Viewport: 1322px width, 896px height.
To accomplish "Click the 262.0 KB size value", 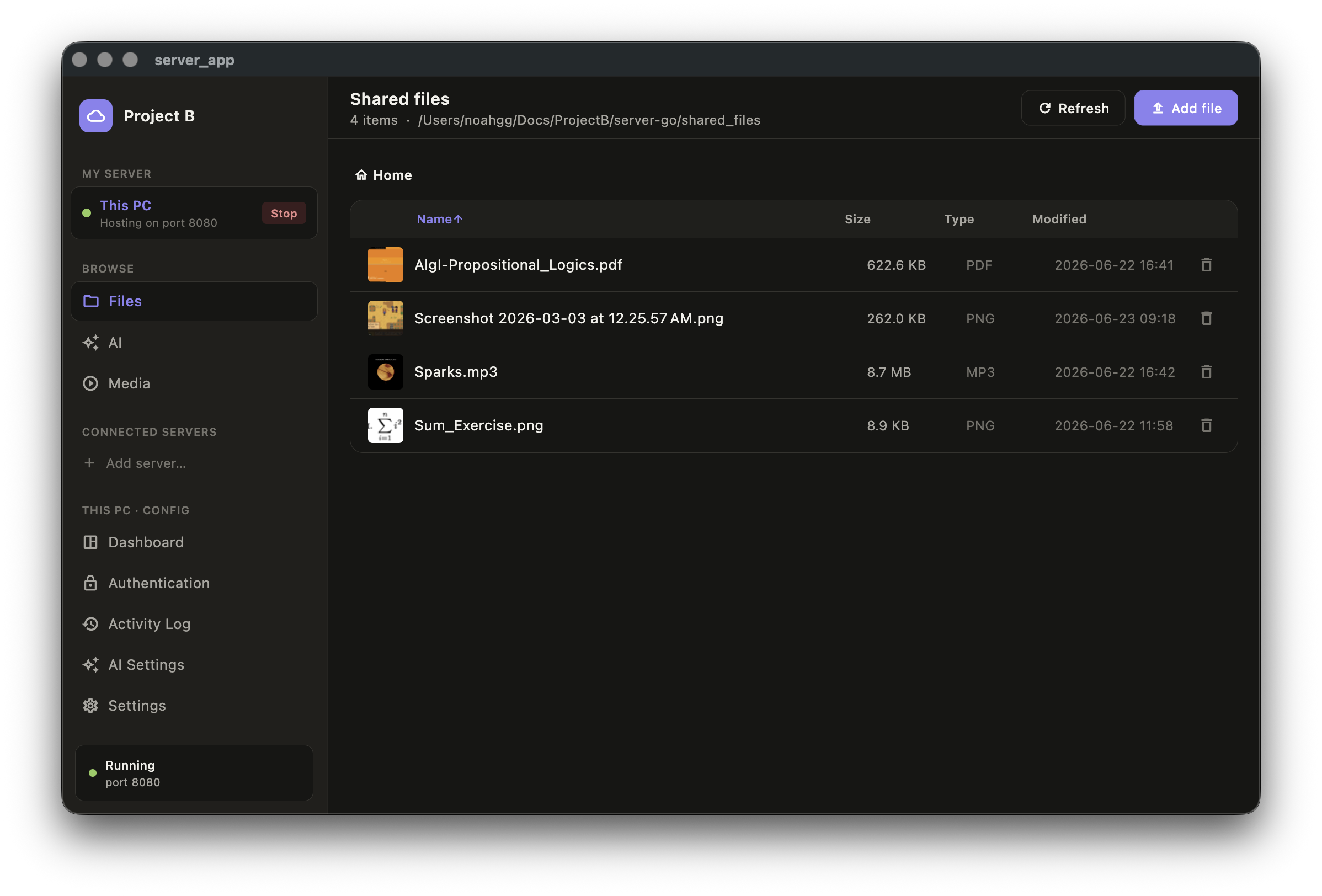I will [896, 318].
